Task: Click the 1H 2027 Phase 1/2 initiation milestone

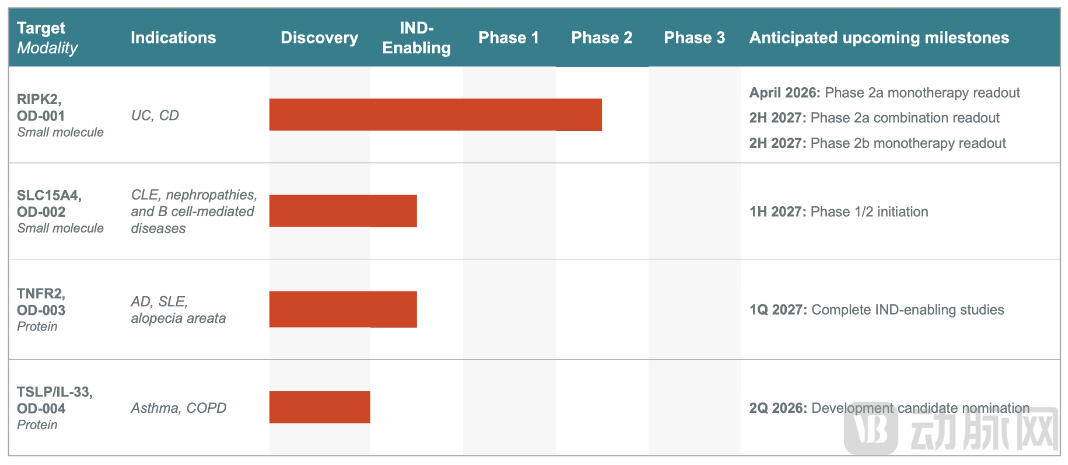Action: click(838, 212)
